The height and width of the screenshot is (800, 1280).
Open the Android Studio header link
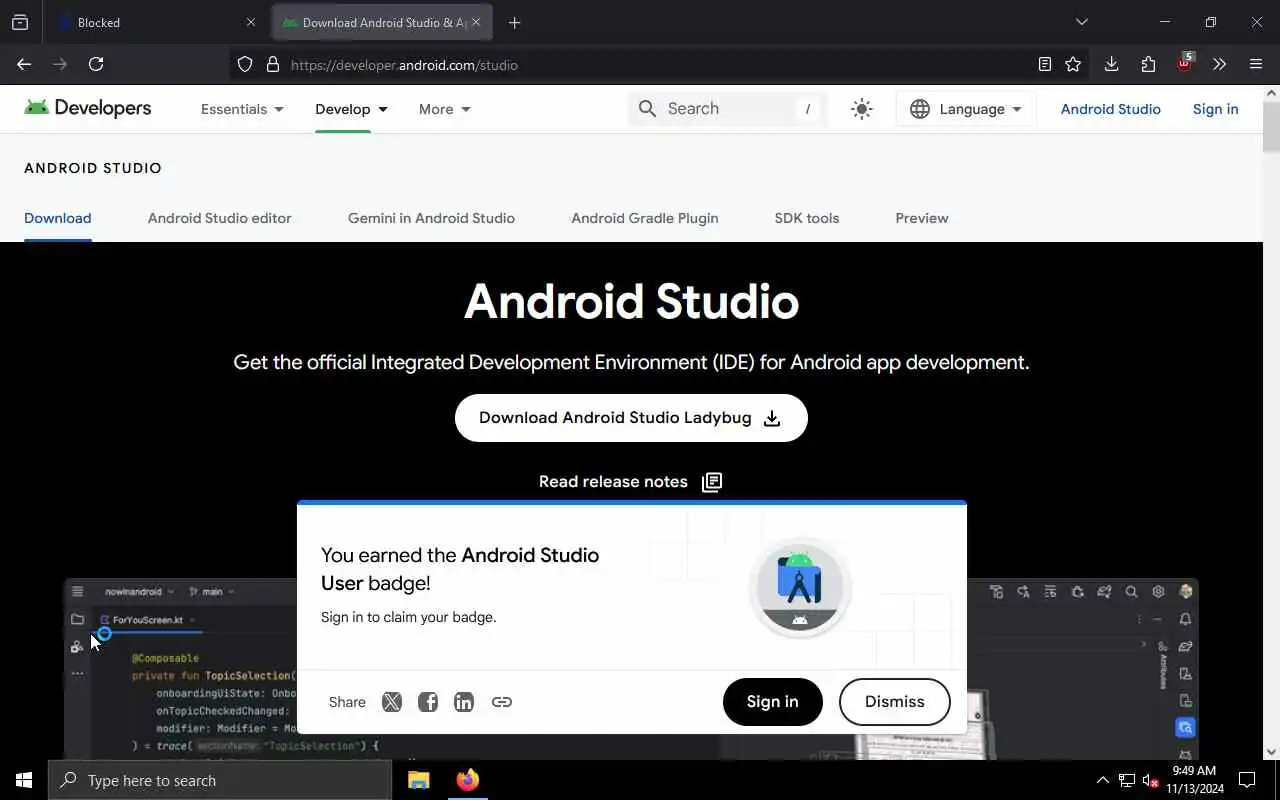click(x=1110, y=109)
